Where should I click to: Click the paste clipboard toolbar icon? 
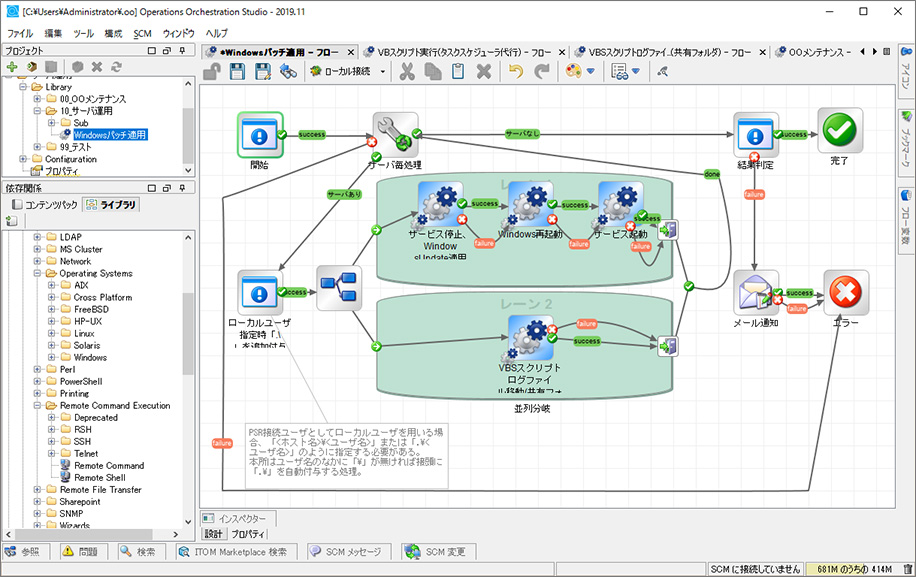[x=458, y=71]
